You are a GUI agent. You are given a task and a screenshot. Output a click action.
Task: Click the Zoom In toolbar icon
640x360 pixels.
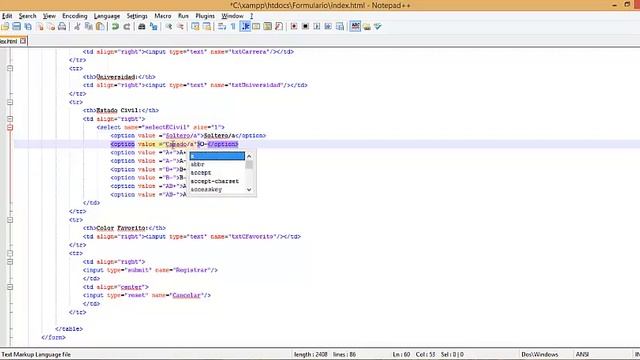click(168, 27)
